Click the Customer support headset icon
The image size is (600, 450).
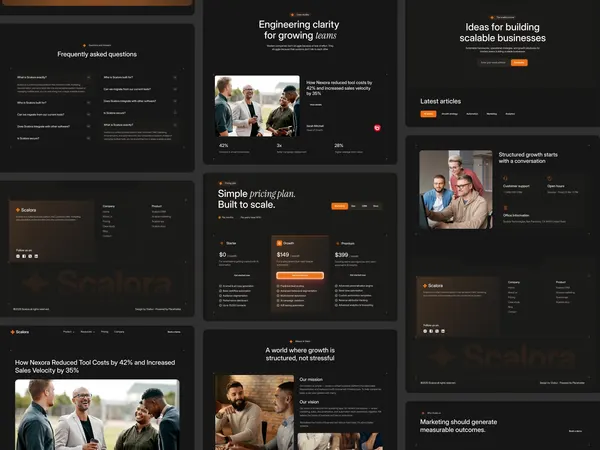pos(505,178)
